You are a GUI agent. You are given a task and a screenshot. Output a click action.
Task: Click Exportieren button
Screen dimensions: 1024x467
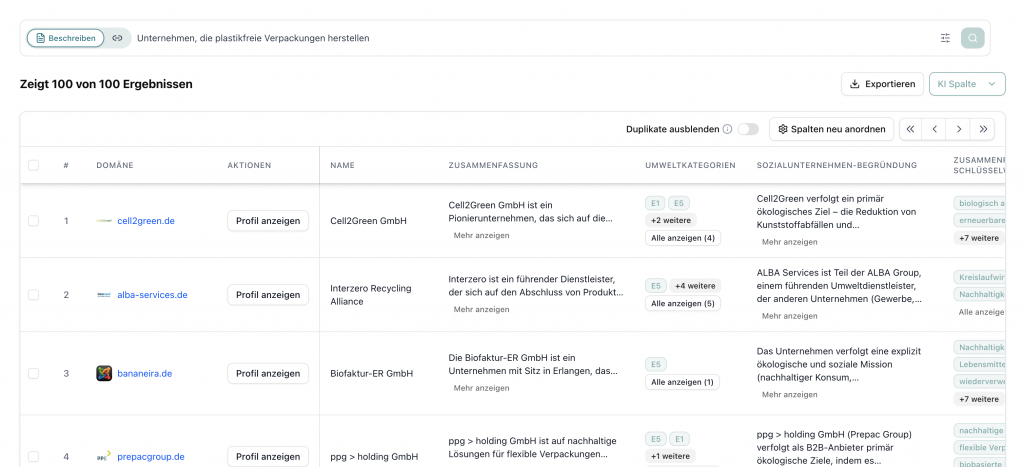881,84
